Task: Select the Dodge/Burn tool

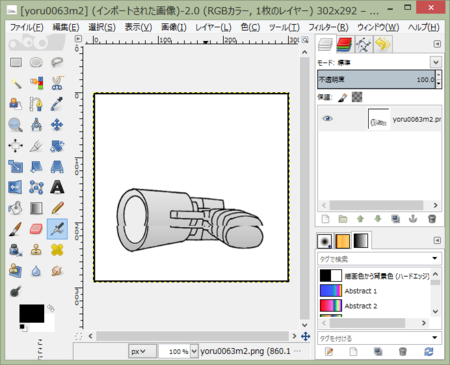Action: (16, 292)
